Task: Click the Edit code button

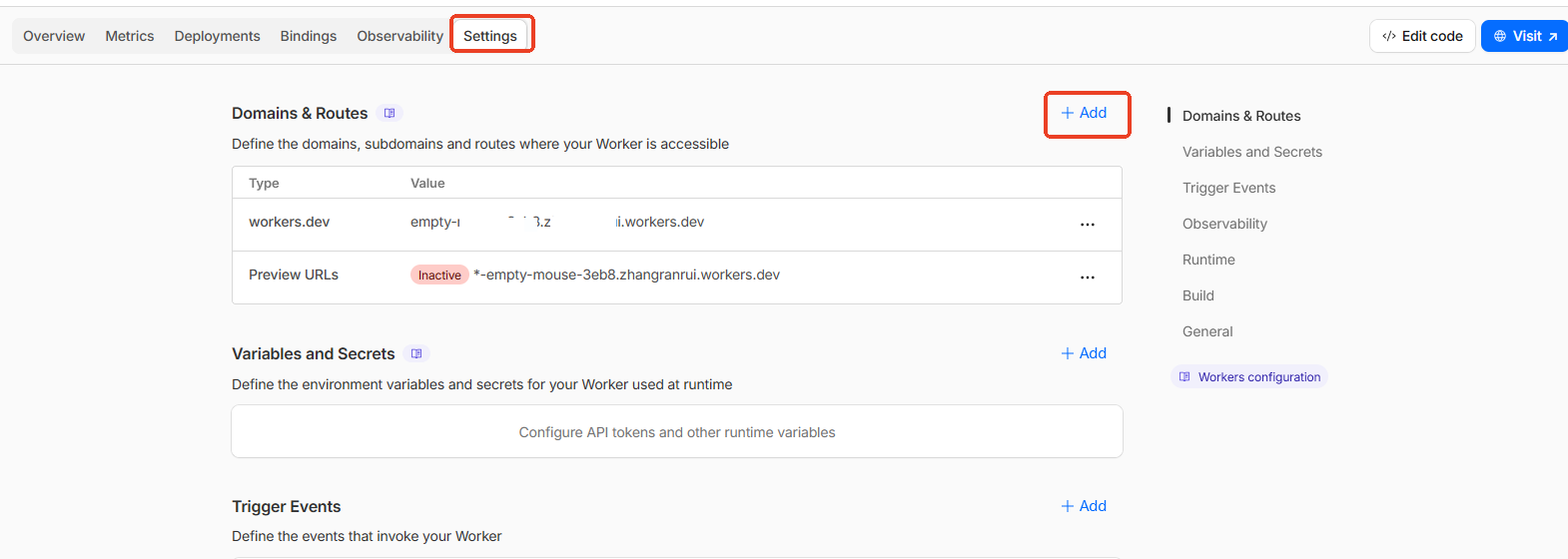Action: (x=1422, y=36)
